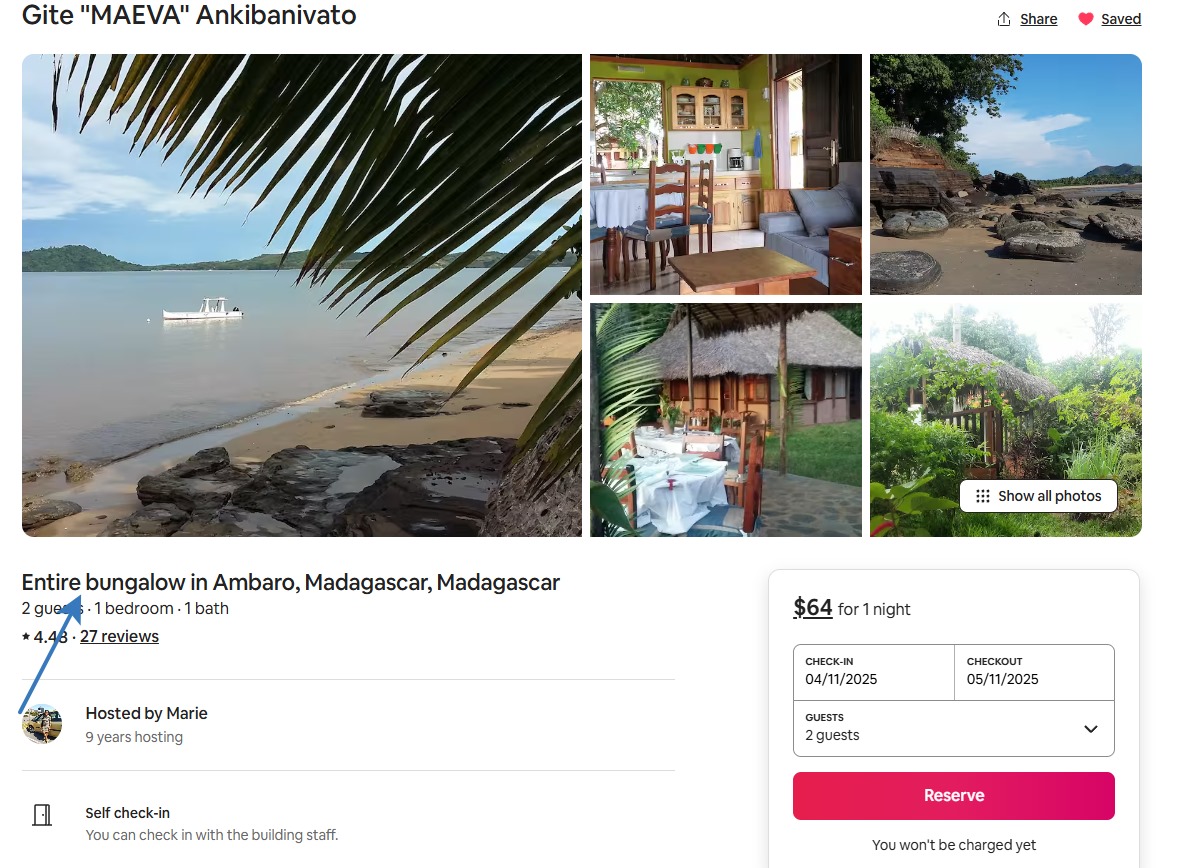Open the 27 reviews link
Image resolution: width=1177 pixels, height=868 pixels.
pos(119,637)
